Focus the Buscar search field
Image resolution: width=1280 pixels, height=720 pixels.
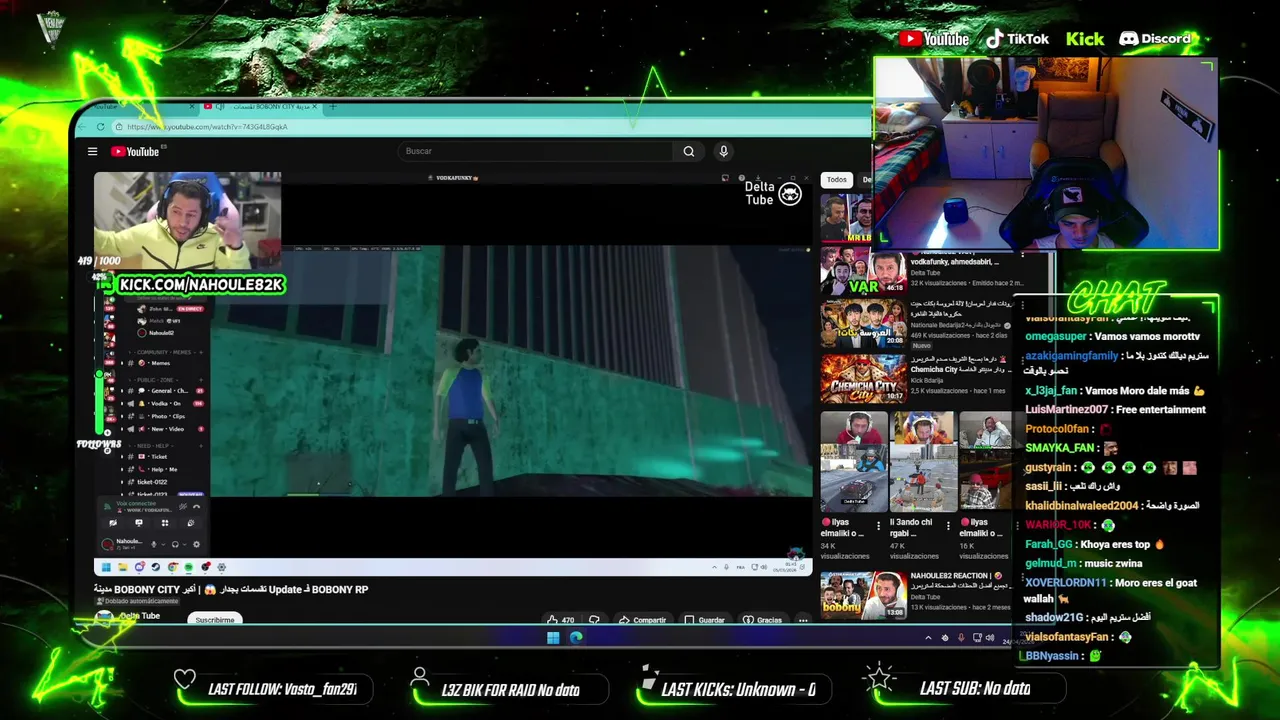[x=537, y=151]
